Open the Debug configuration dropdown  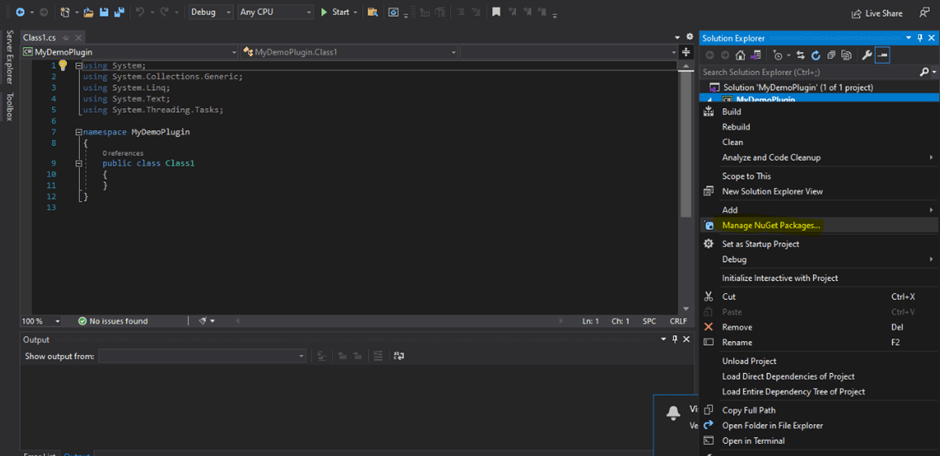(209, 12)
